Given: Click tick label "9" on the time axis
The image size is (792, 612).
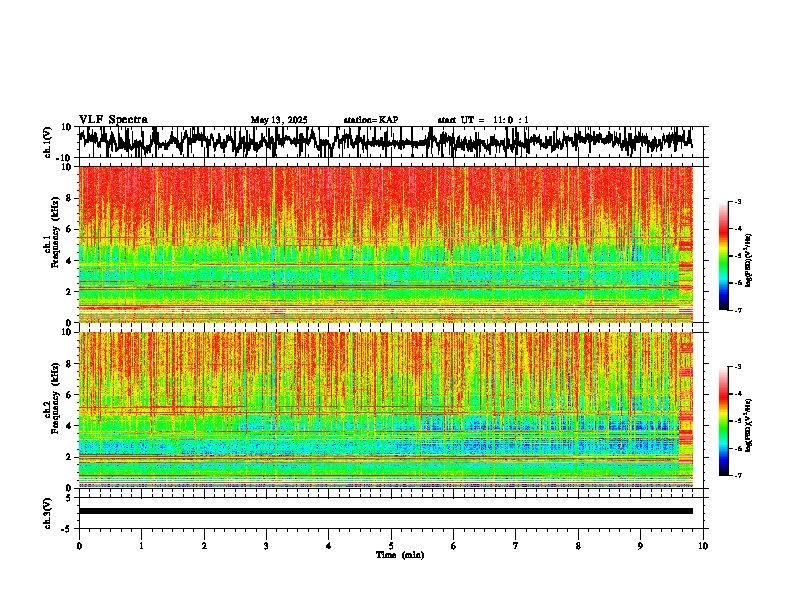Looking at the screenshot, I should (x=640, y=546).
